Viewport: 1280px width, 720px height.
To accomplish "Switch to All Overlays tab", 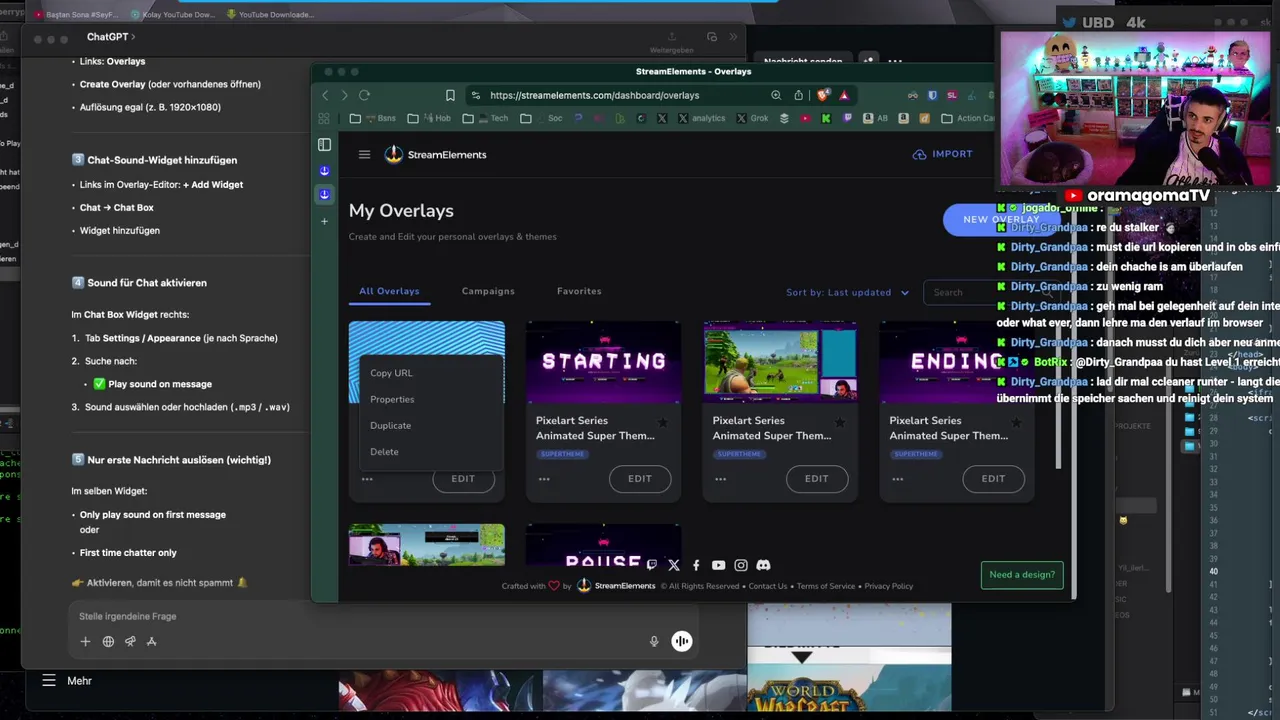I will pos(389,291).
